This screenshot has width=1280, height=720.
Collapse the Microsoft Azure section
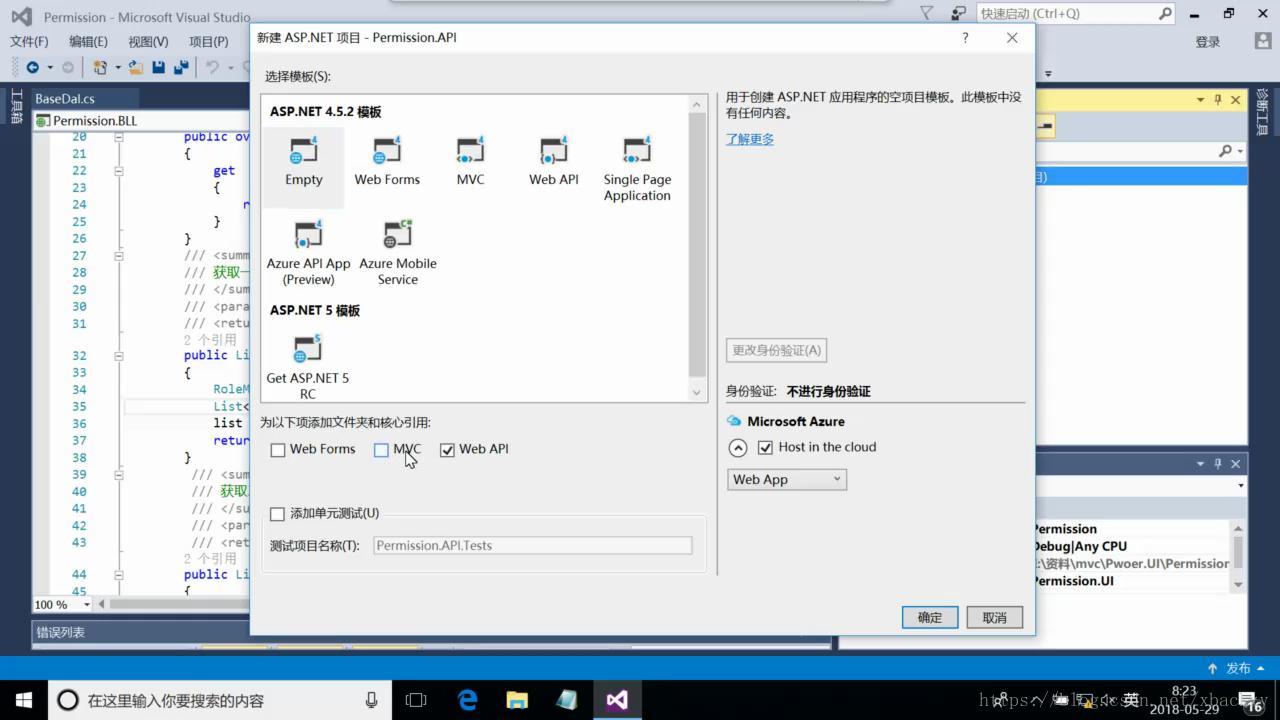click(x=738, y=448)
